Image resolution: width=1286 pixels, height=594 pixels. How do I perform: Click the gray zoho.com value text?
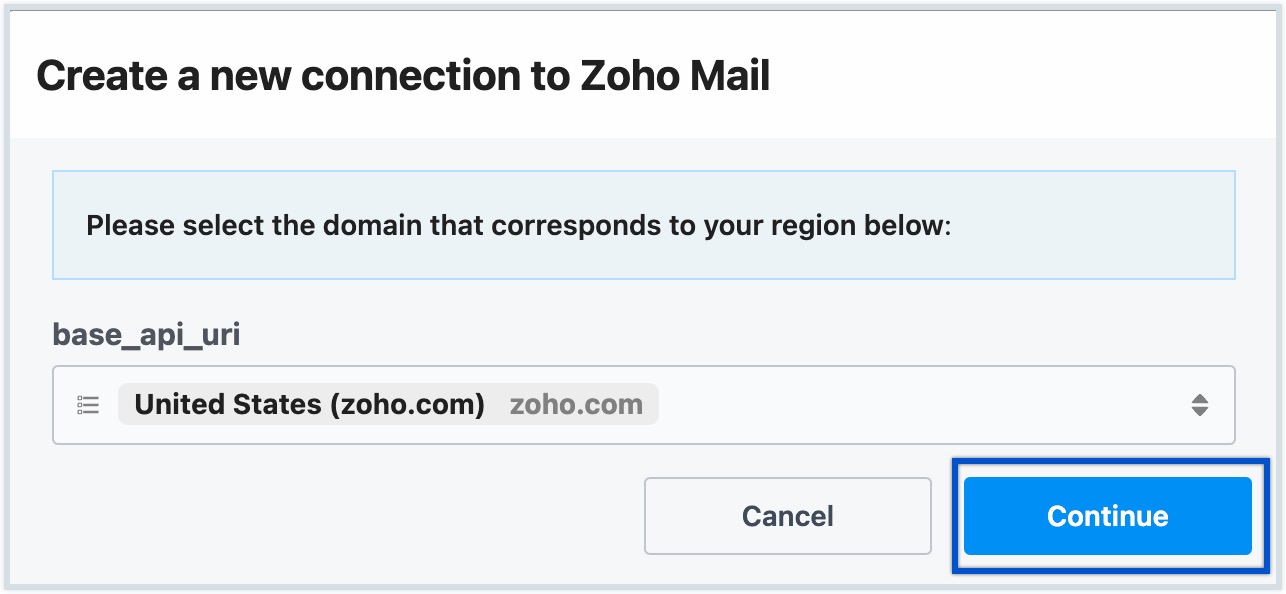click(576, 405)
